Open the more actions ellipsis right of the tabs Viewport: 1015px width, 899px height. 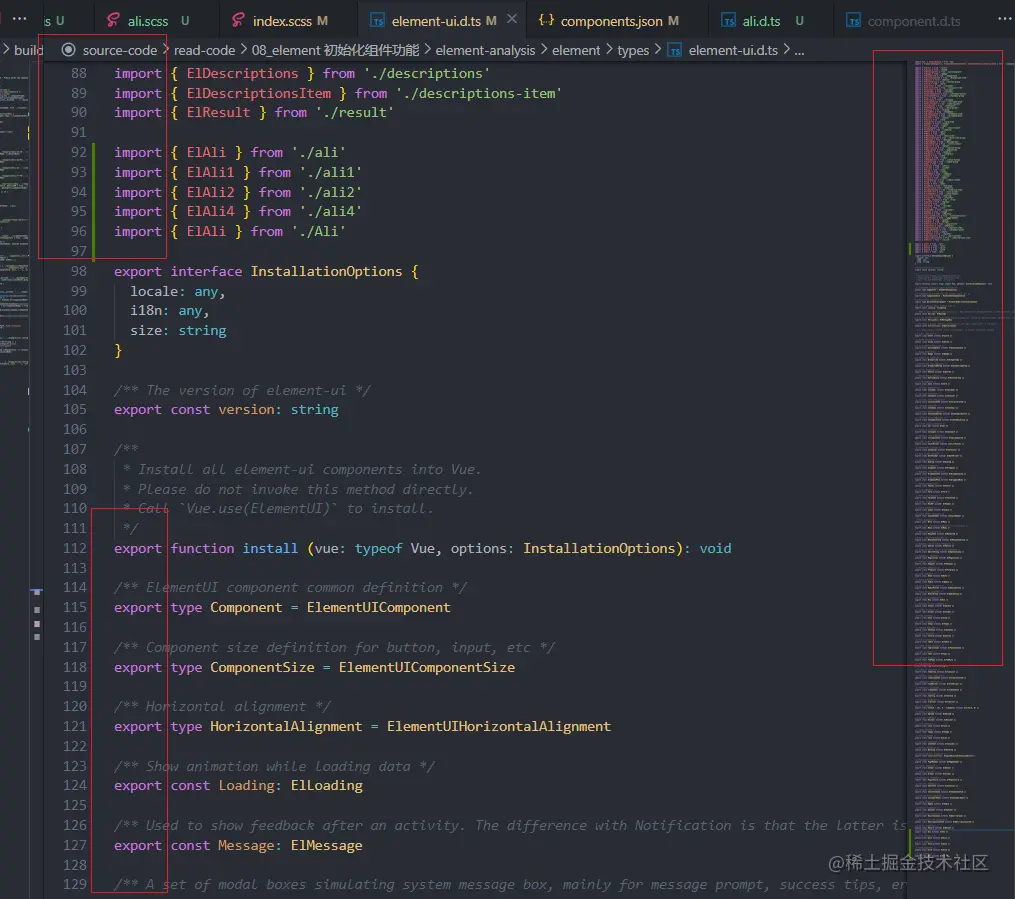1004,19
